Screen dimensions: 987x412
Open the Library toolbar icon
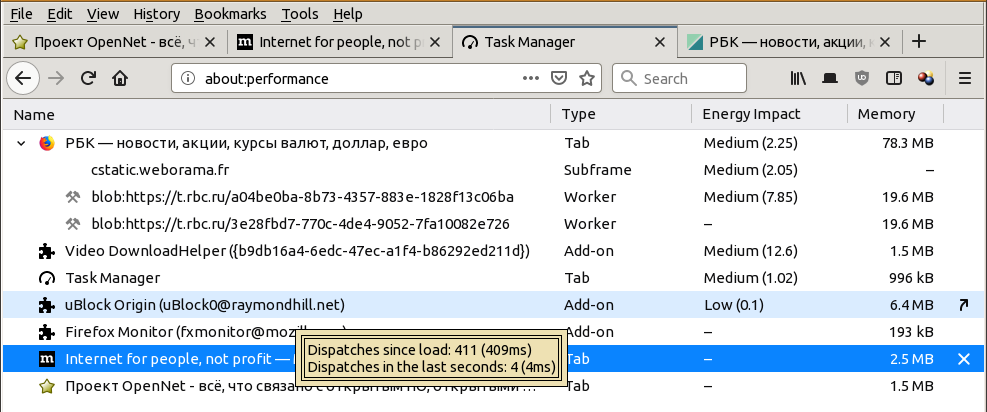799,78
